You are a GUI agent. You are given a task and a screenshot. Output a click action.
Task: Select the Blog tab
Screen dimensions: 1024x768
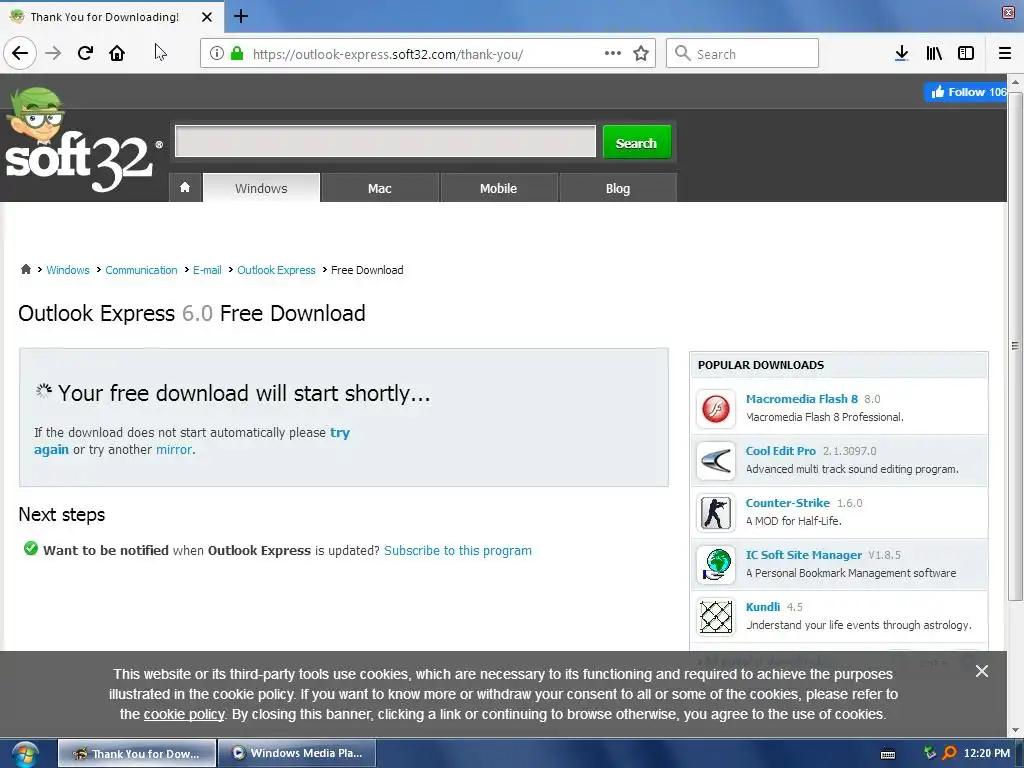pos(618,188)
